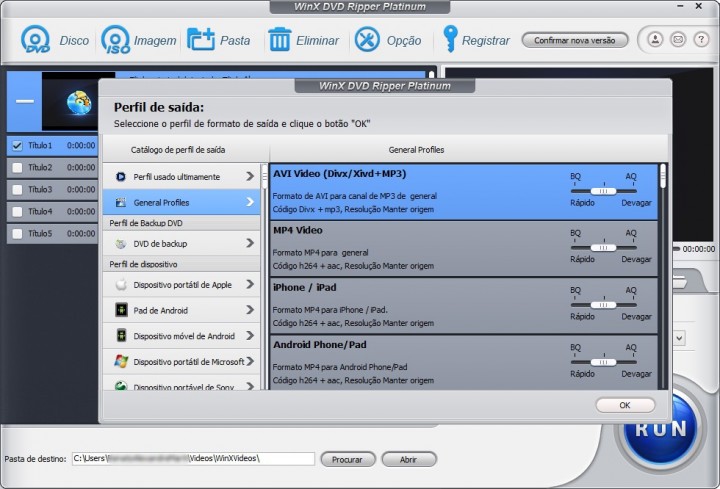Click the Apple device icon
The width and height of the screenshot is (720, 489).
(x=121, y=285)
